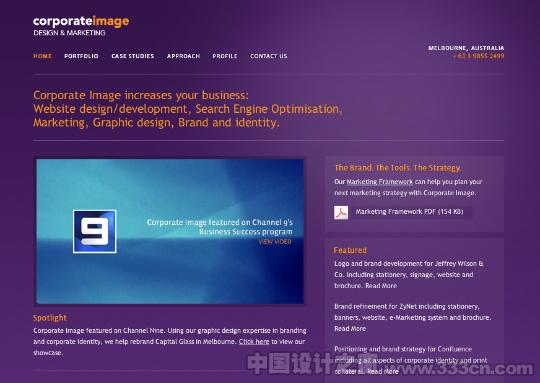This screenshot has width=540, height=383.
Task: Click the PDF file icon
Action: 341,212
